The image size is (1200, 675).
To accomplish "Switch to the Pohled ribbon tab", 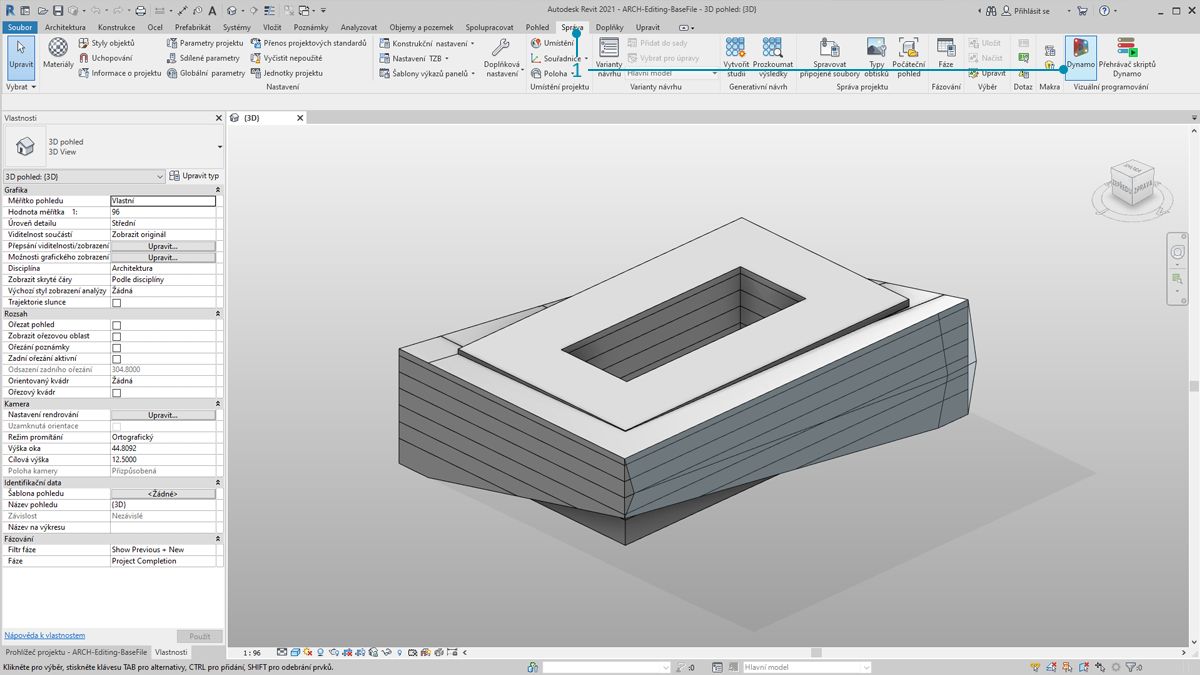I will [x=538, y=27].
